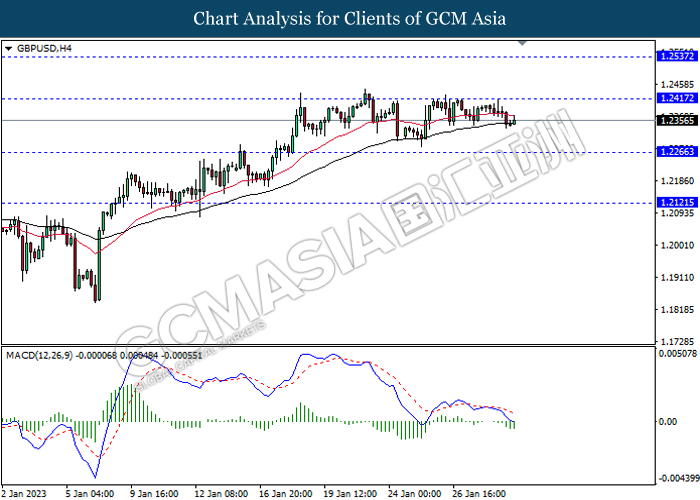Select the 2 Jan 2023 time label
The height and width of the screenshot is (500, 700).
coord(24,494)
